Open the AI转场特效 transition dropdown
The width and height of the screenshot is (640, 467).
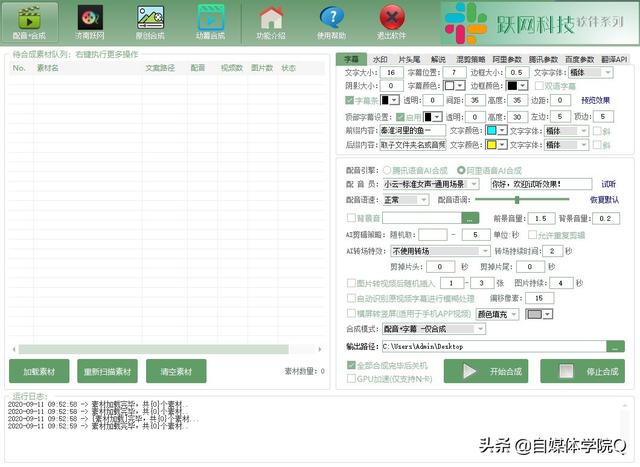[x=440, y=251]
